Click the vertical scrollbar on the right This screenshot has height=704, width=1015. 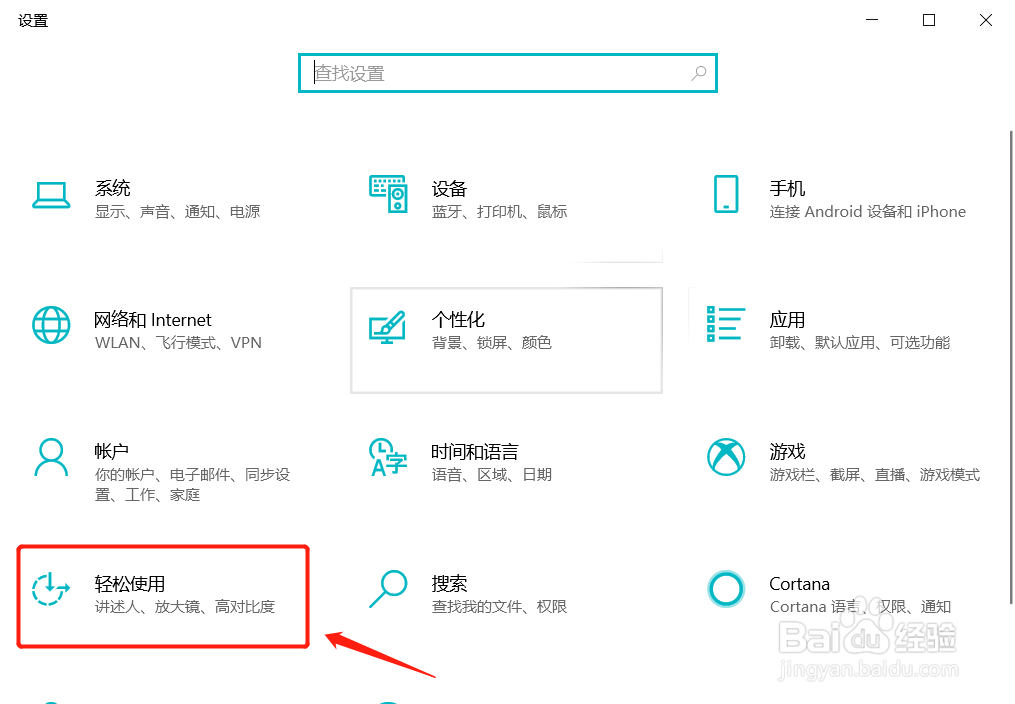[1010, 368]
